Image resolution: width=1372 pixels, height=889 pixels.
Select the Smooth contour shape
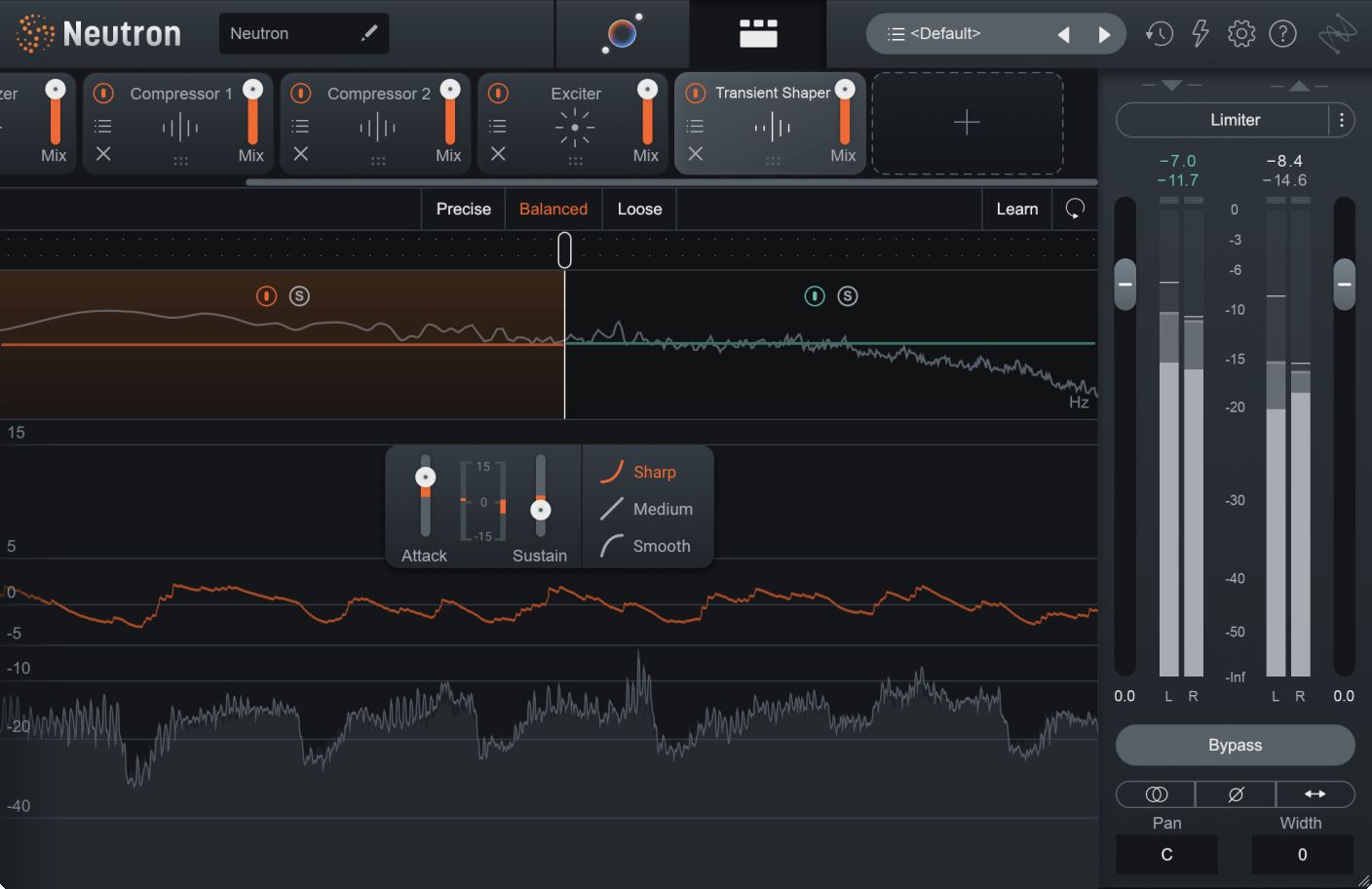click(645, 546)
